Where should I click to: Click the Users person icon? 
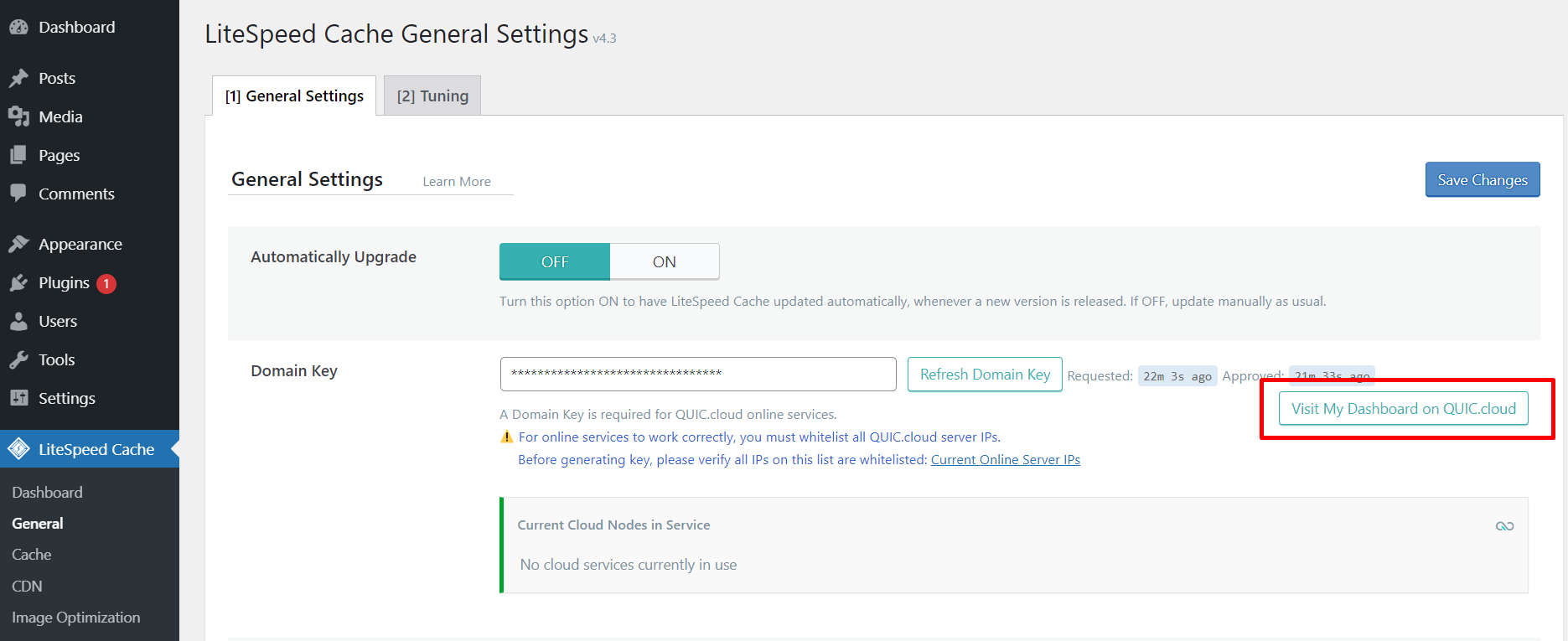tap(18, 321)
